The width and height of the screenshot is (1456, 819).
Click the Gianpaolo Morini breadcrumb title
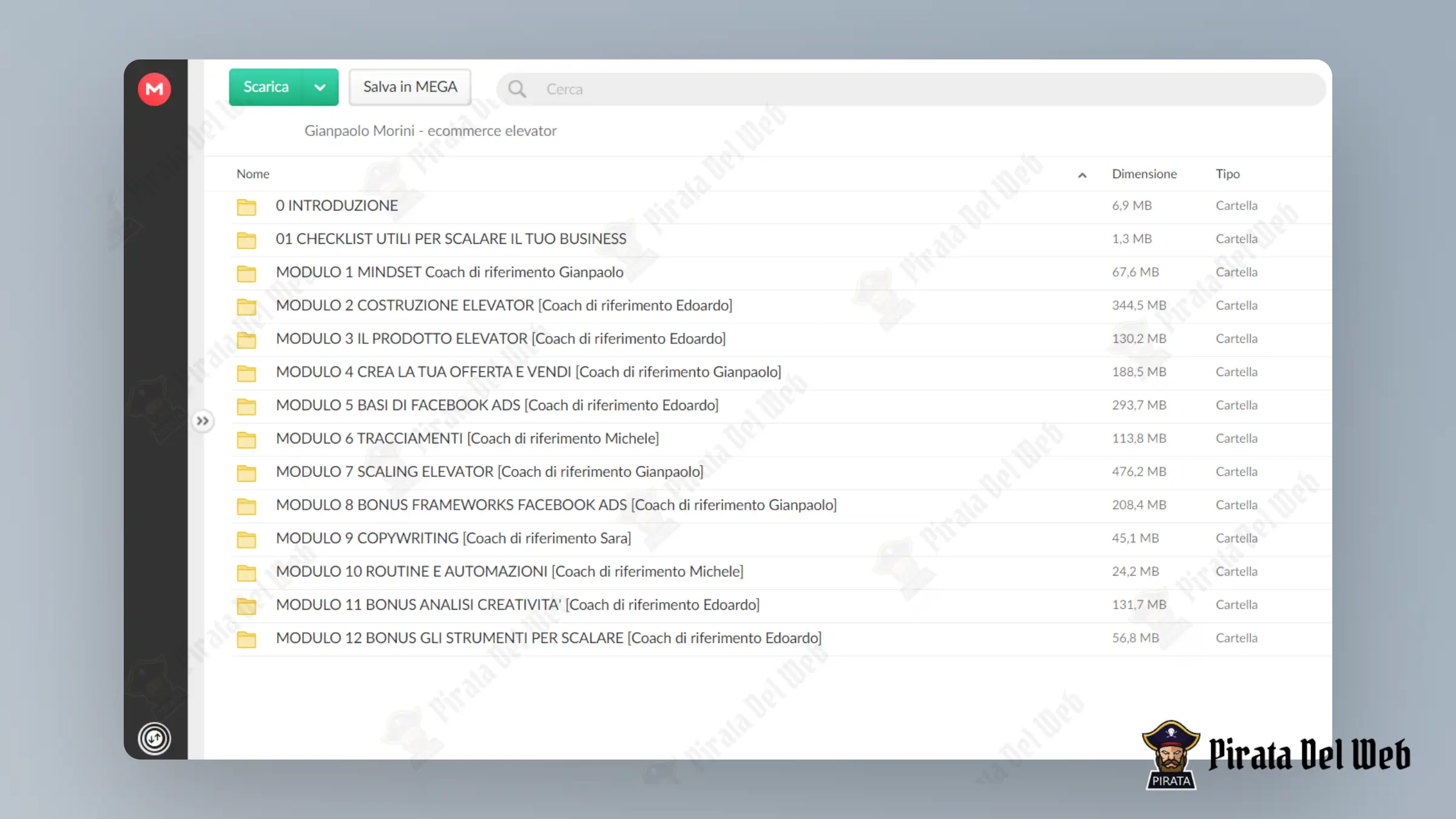point(430,130)
